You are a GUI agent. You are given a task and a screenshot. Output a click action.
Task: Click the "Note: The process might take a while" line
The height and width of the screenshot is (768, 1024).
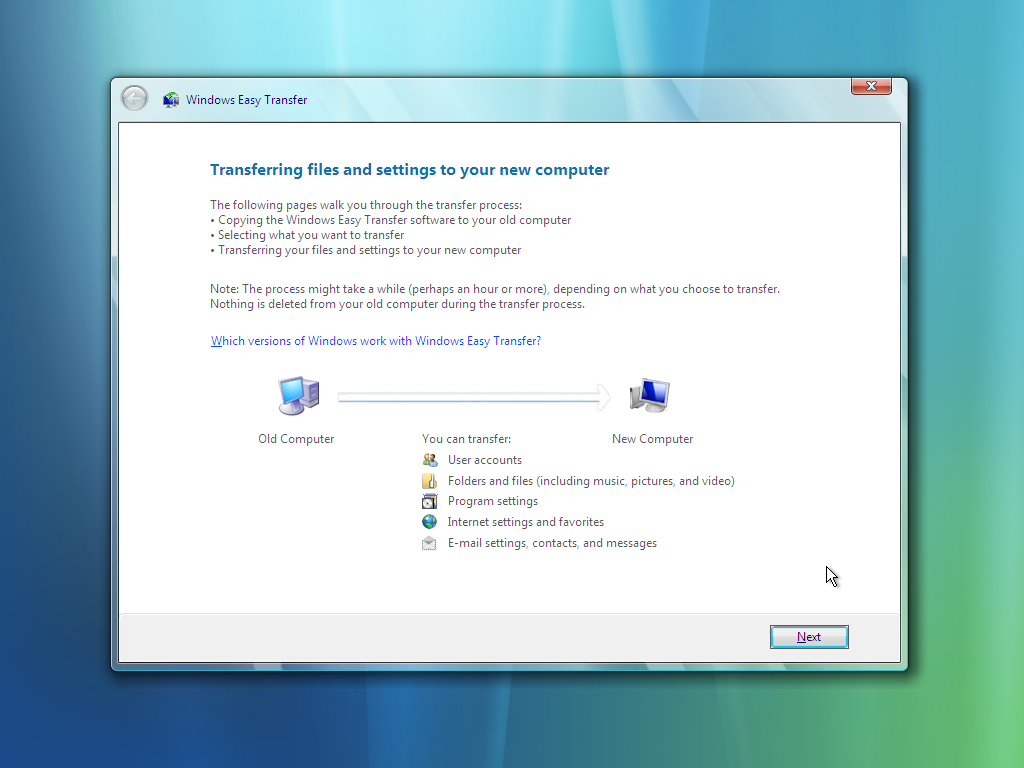495,289
